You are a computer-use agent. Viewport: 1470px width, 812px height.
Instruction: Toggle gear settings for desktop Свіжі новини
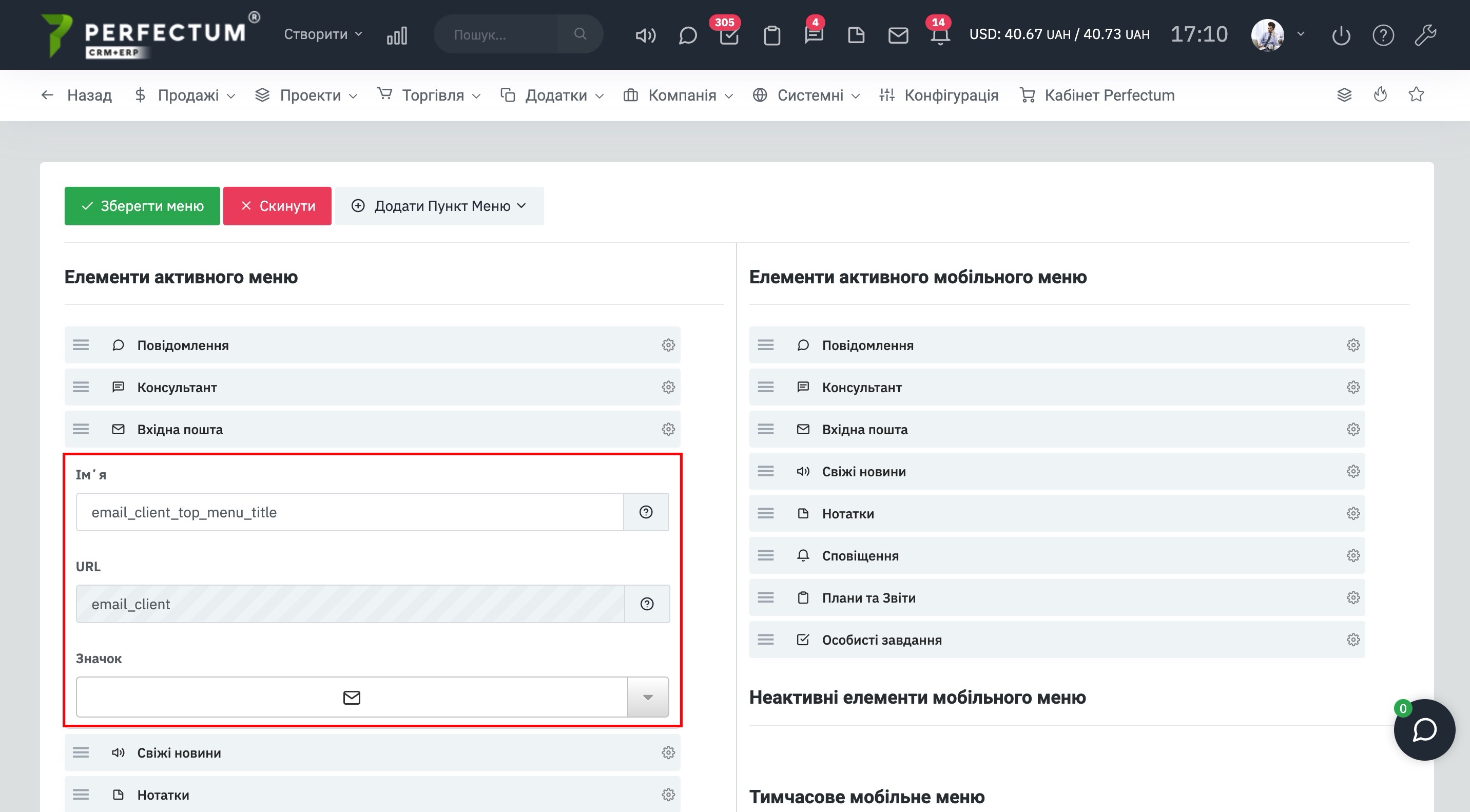(668, 752)
